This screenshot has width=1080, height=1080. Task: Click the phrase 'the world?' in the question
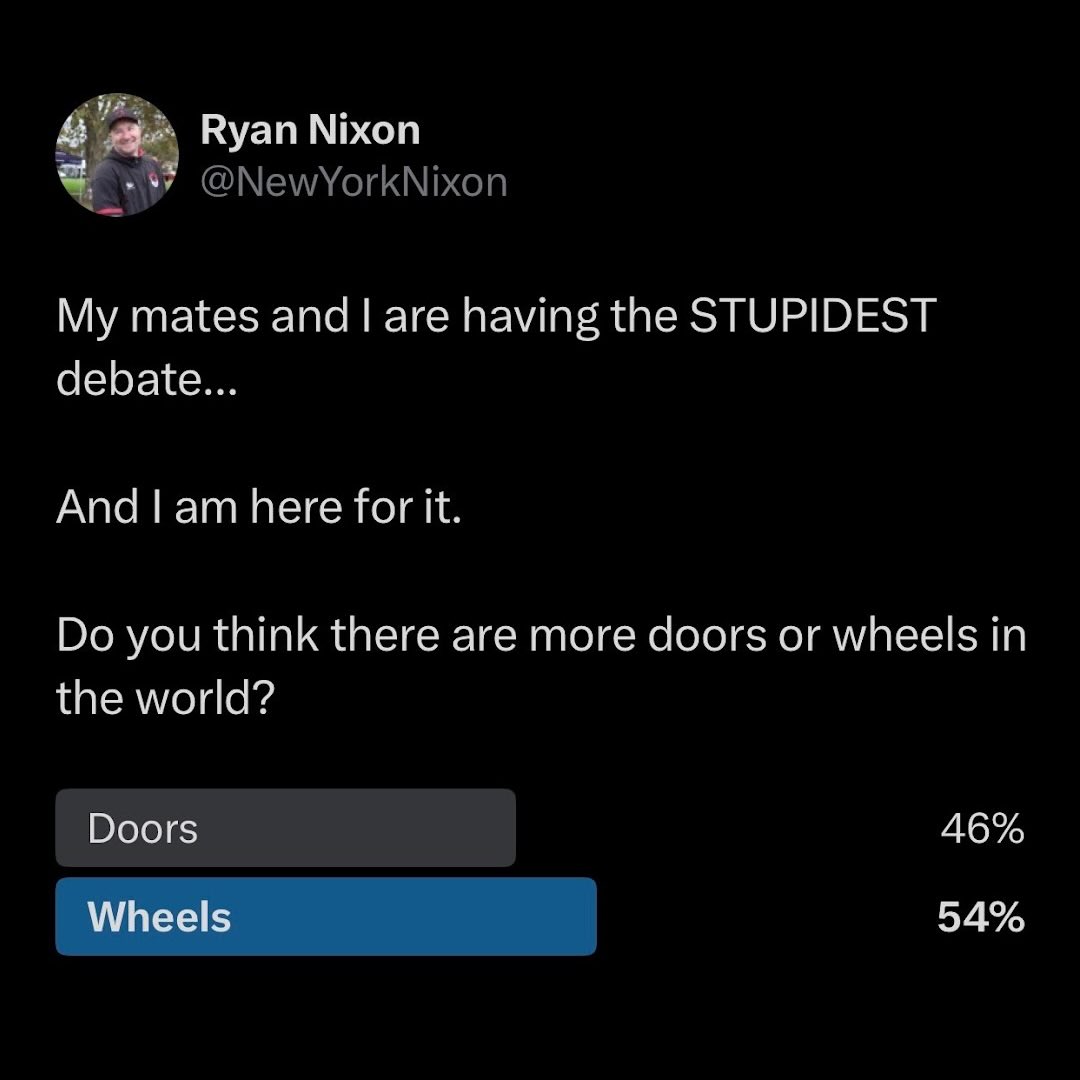coord(166,698)
